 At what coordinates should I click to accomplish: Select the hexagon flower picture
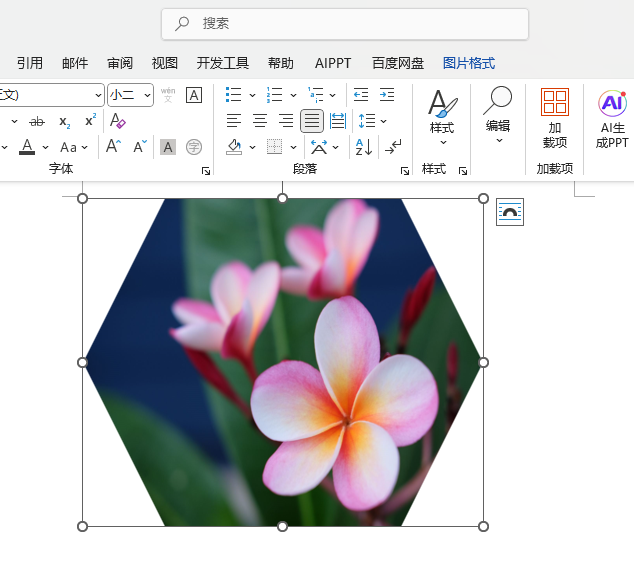click(x=283, y=362)
